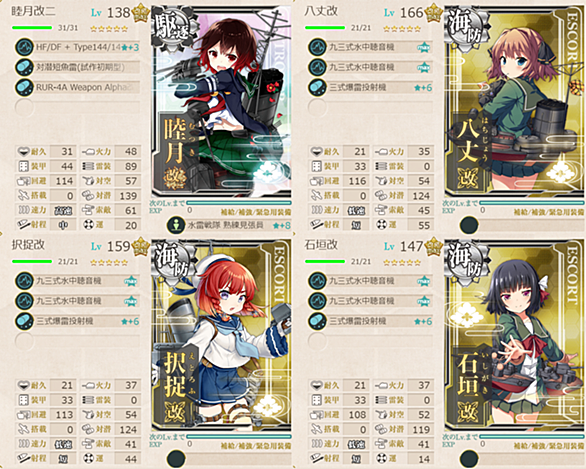Click the sonar icon beside HF/DF + Type144/147

point(24,47)
